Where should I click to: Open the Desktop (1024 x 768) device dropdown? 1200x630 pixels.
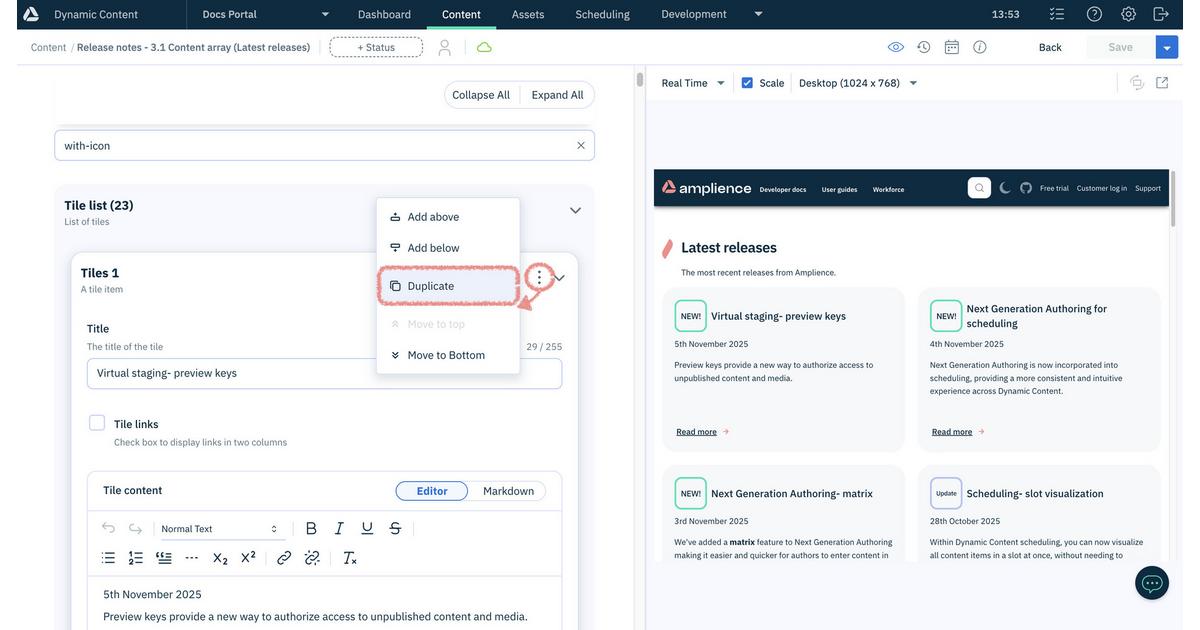(858, 83)
